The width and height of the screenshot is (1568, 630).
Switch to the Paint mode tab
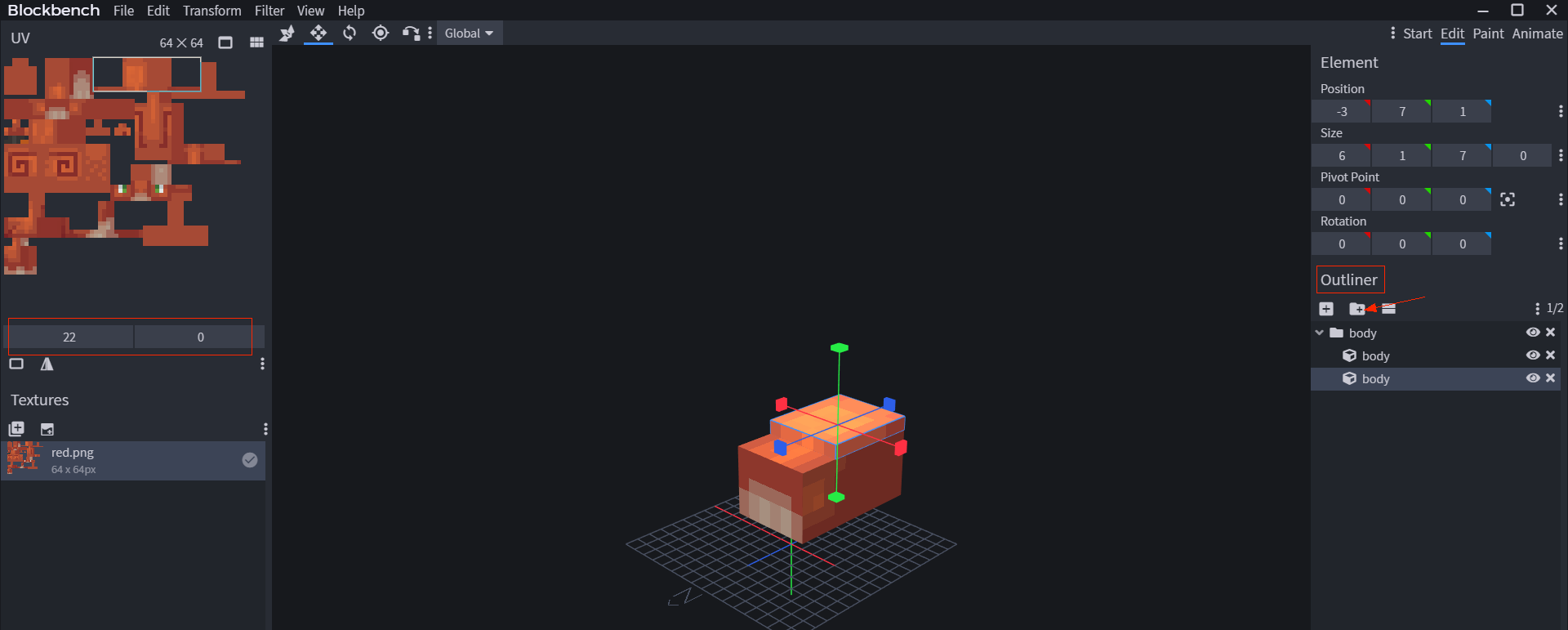pos(1488,34)
